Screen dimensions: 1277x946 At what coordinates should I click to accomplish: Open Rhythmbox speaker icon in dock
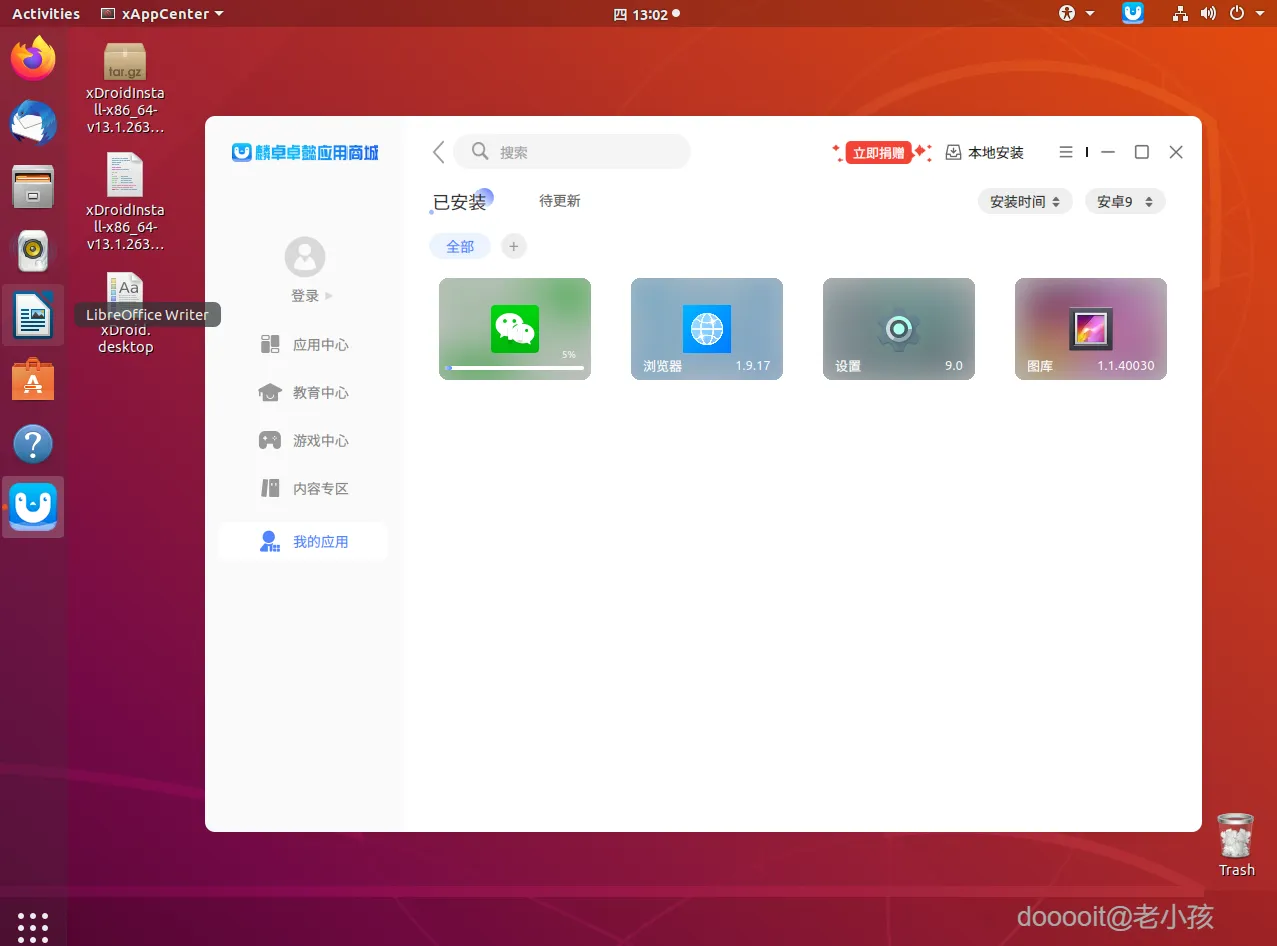coord(33,251)
